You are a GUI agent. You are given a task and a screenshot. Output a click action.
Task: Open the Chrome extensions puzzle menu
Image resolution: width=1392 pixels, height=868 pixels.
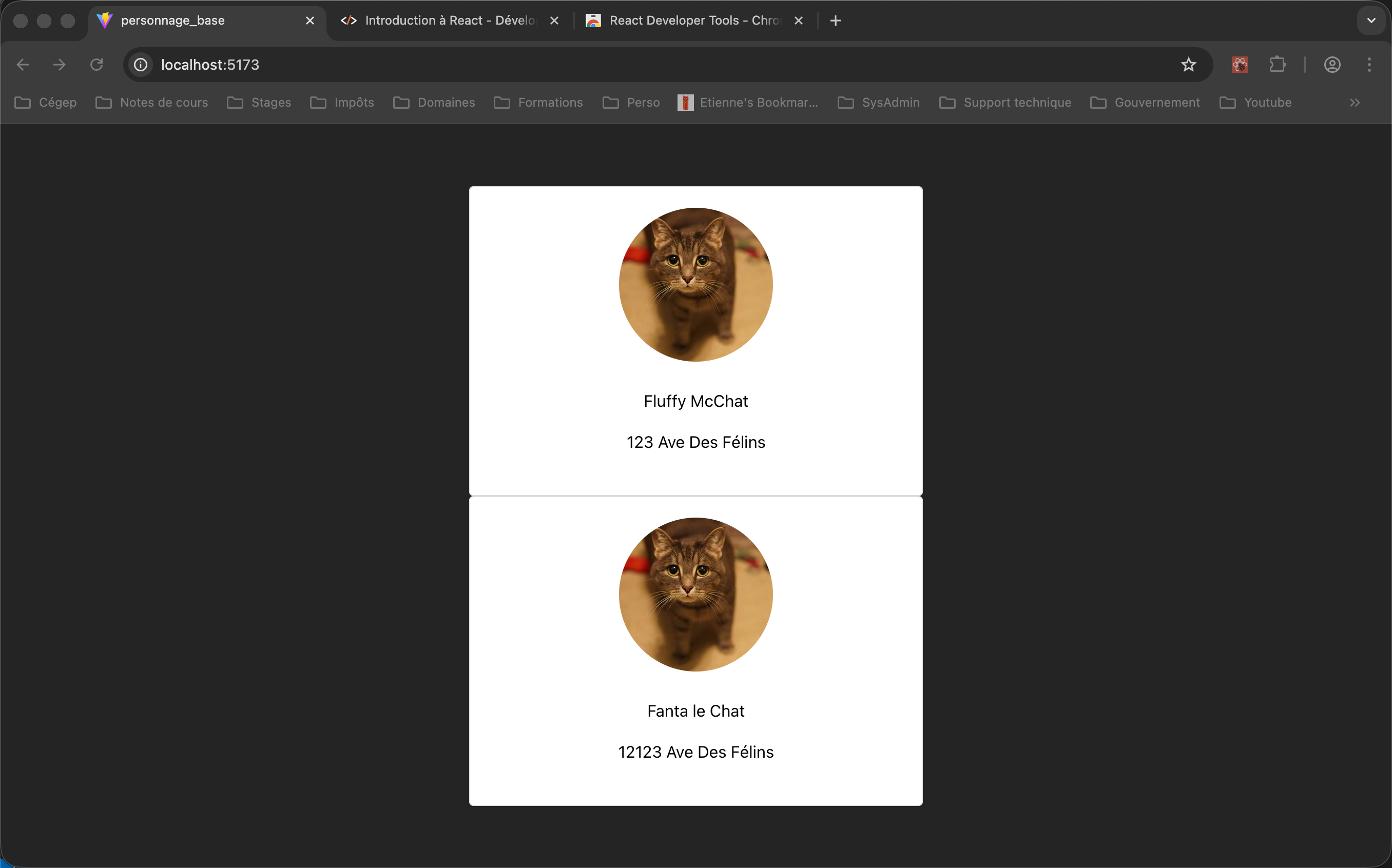coord(1277,64)
